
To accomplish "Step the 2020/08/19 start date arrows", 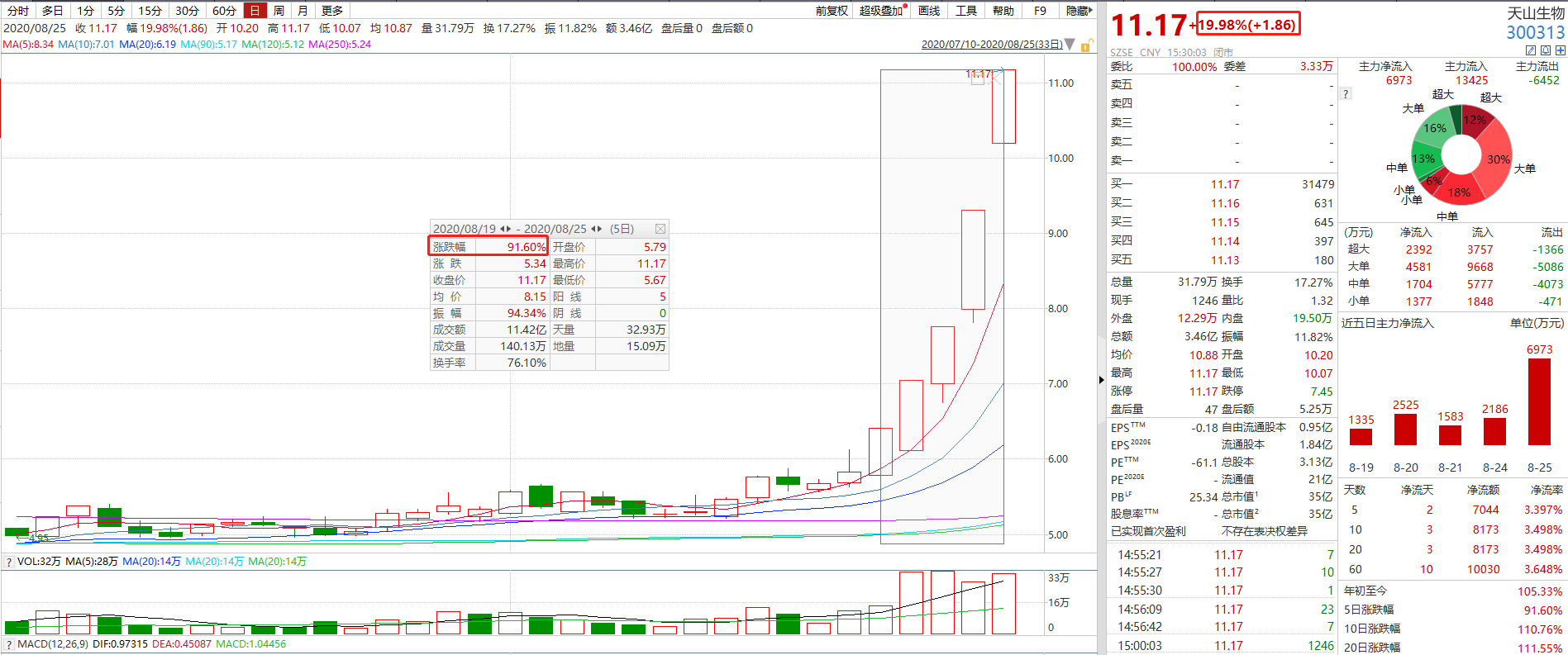I will pyautogui.click(x=506, y=229).
